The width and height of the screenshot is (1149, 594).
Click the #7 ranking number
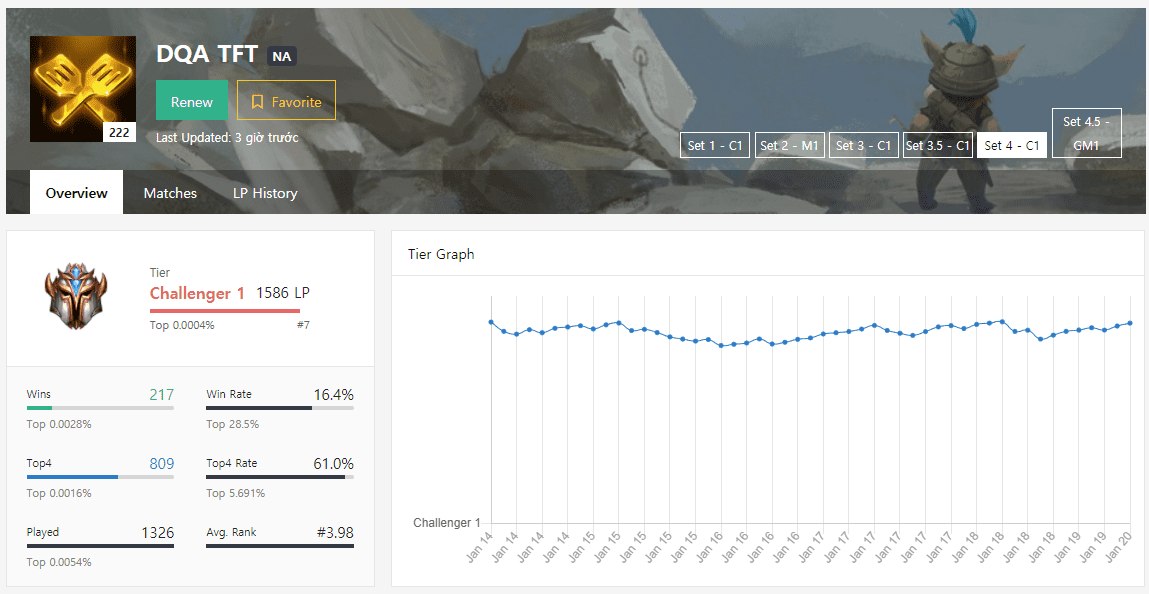coord(303,324)
